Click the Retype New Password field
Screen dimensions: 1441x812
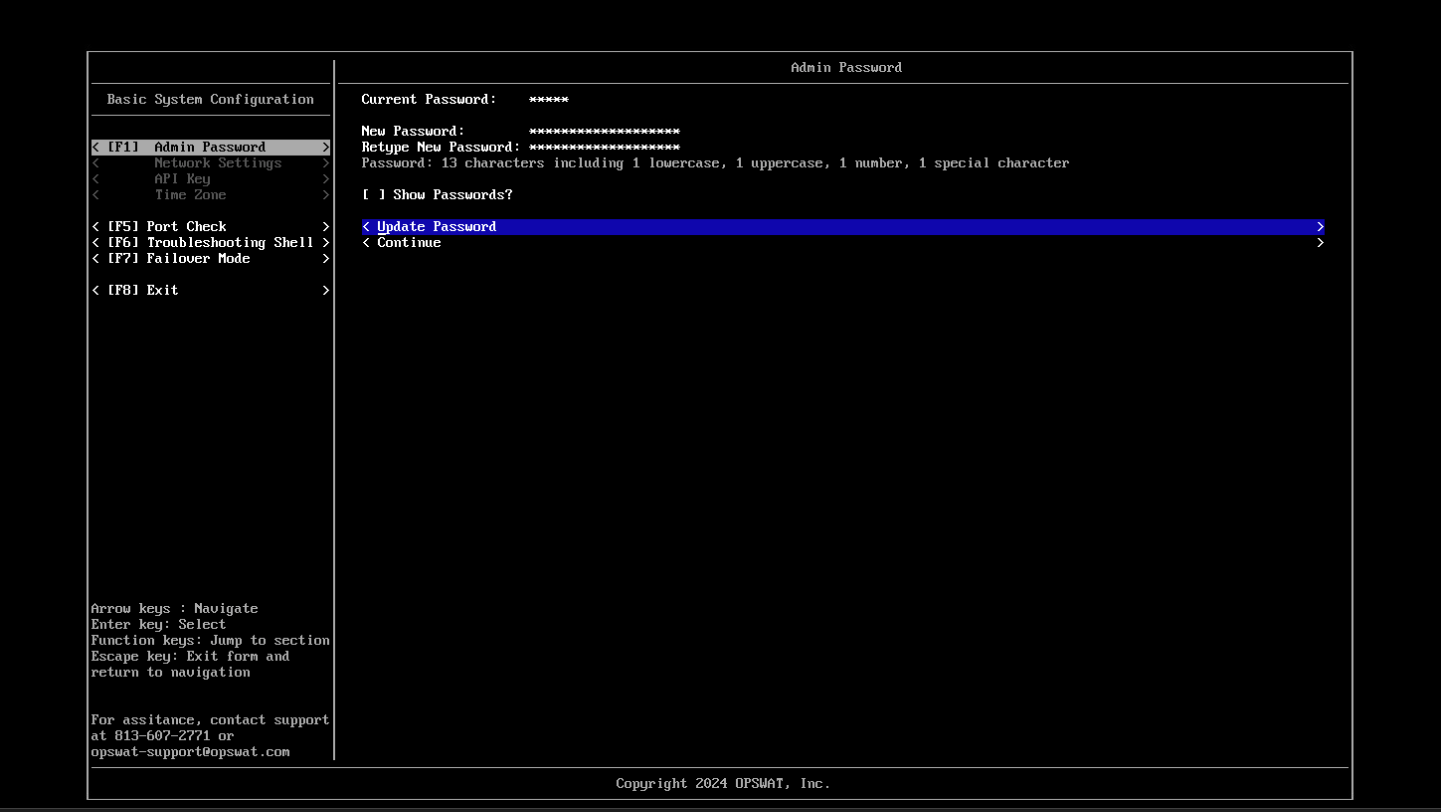tap(604, 148)
